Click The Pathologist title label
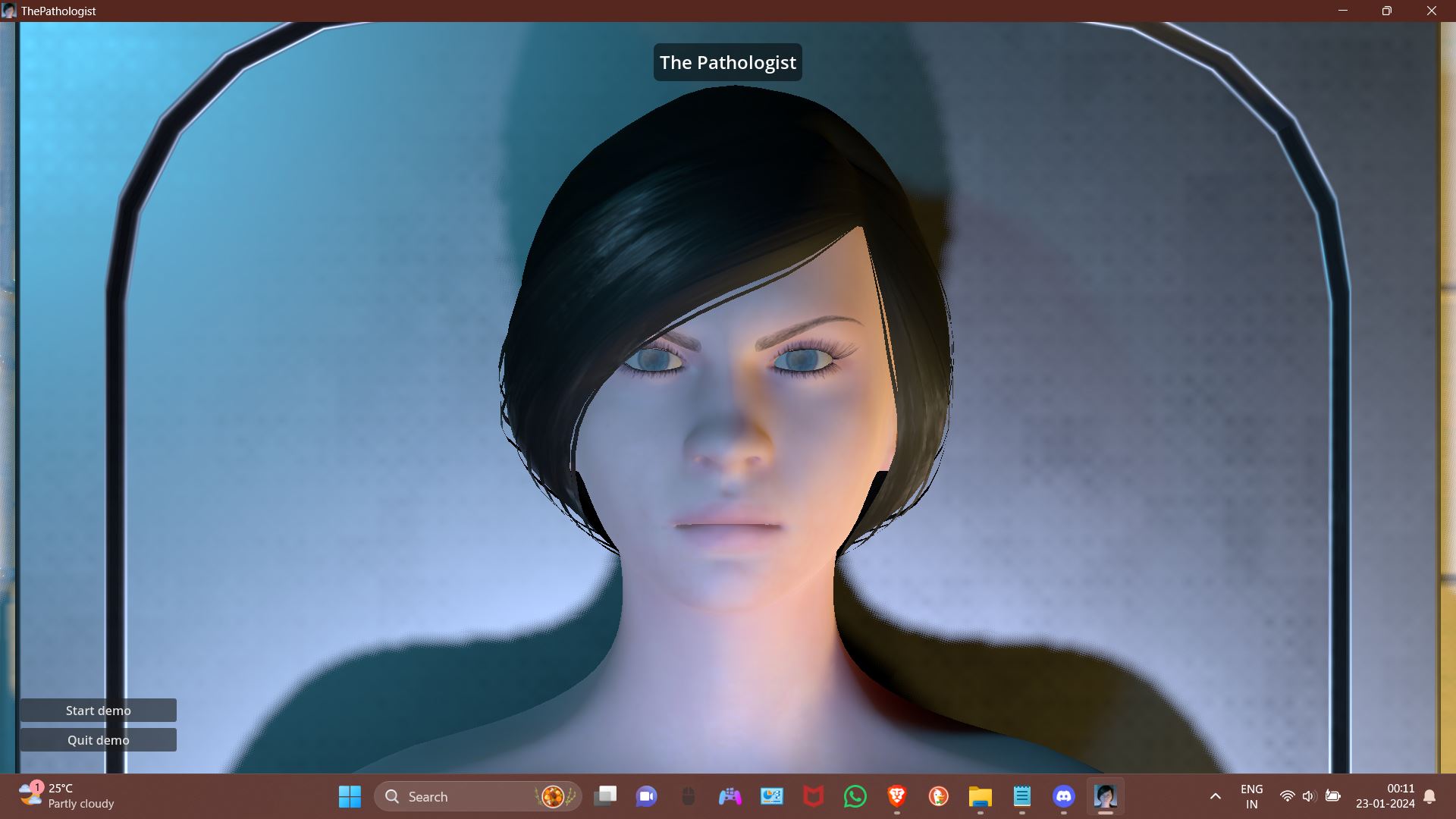The height and width of the screenshot is (819, 1456). [727, 62]
